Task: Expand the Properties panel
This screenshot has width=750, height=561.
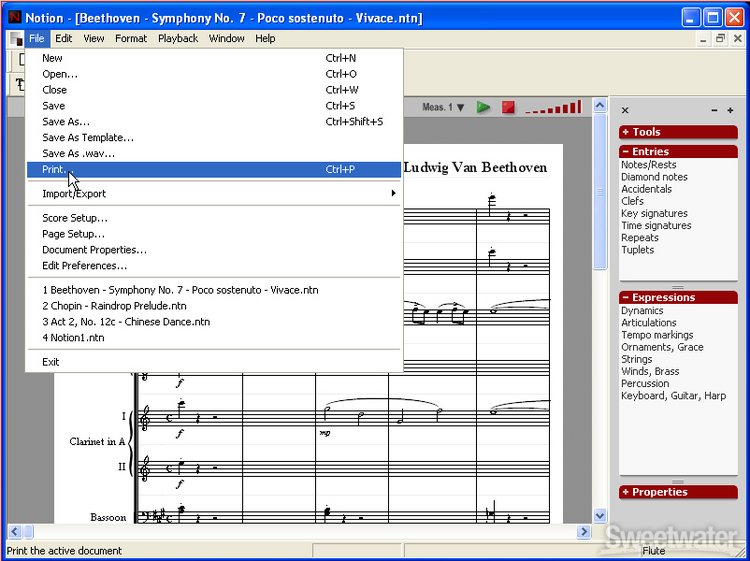Action: point(678,492)
